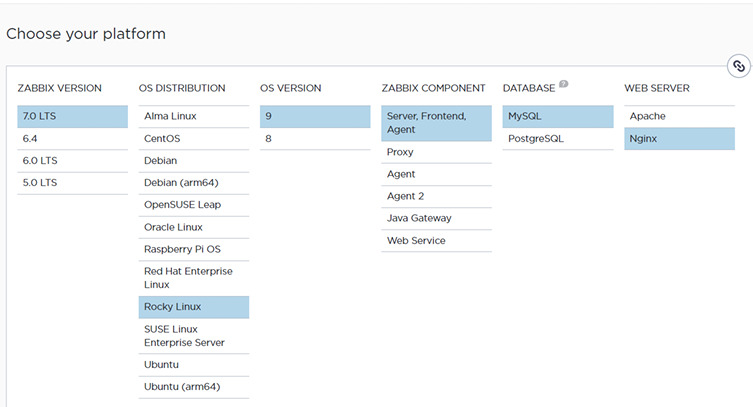753x407 pixels.
Task: Select Red Hat Enterprise Linux
Action: click(x=194, y=278)
